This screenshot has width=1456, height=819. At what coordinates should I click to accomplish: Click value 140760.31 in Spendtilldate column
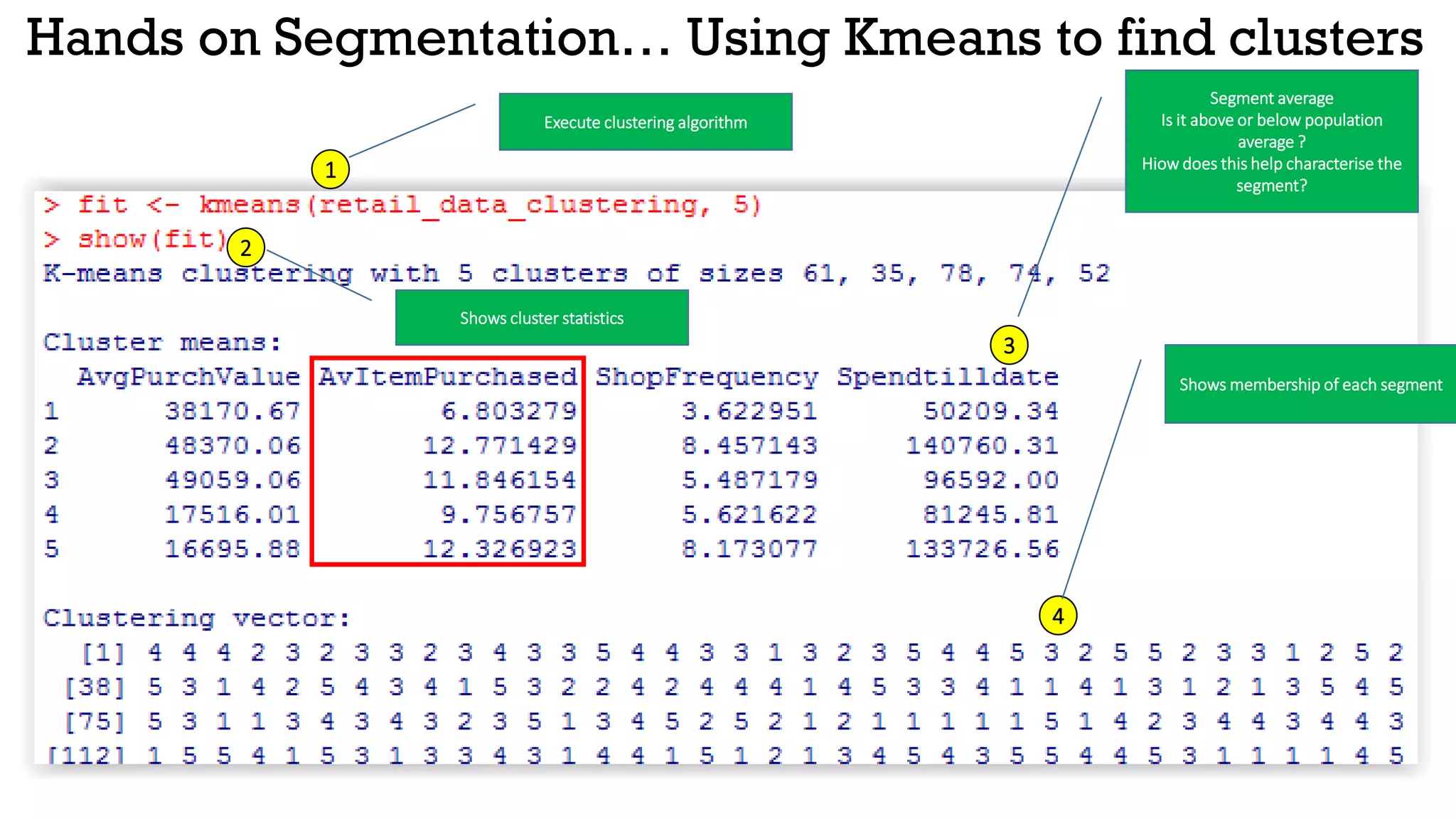coord(982,446)
